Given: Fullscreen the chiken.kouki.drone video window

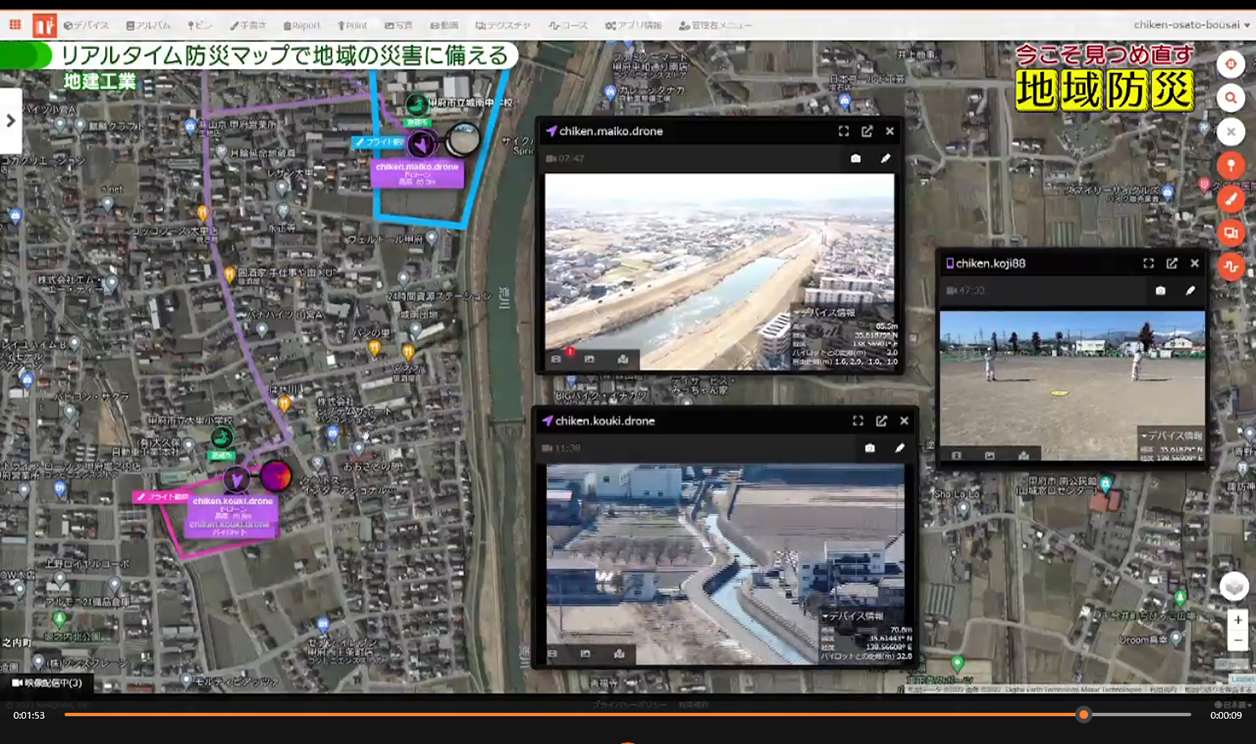Looking at the screenshot, I should click(x=858, y=421).
